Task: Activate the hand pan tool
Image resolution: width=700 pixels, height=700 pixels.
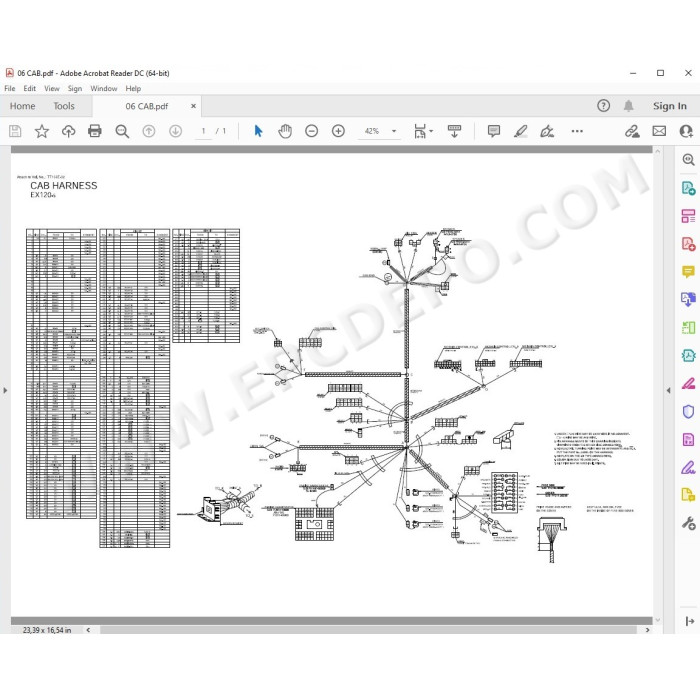Action: pos(285,131)
